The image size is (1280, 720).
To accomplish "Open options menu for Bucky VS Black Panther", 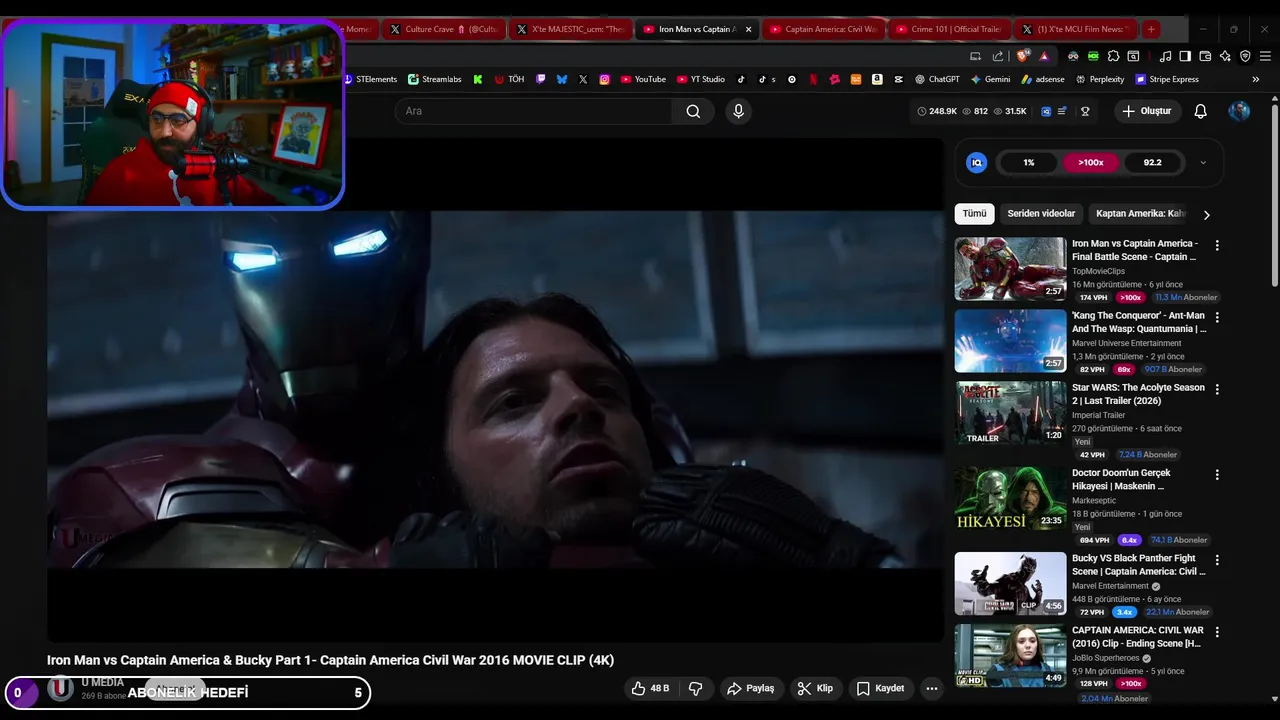I will 1217,560.
